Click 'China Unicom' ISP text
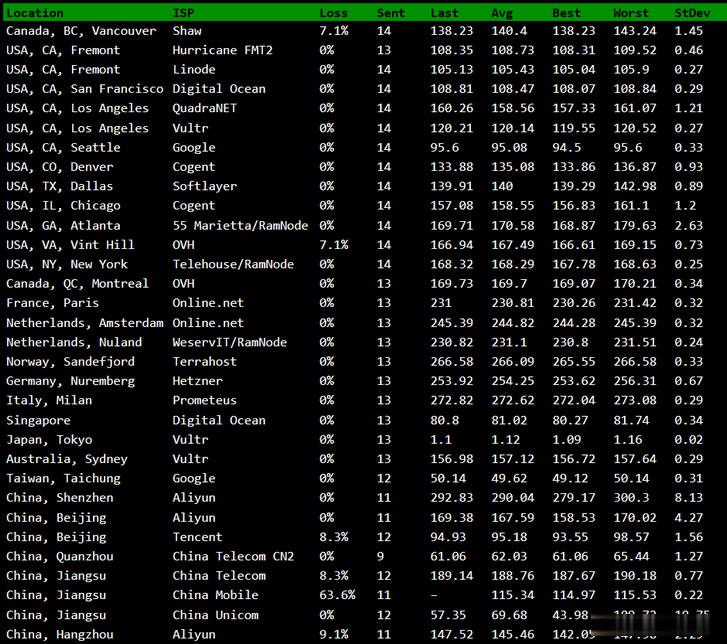727x644 pixels. tap(215, 615)
